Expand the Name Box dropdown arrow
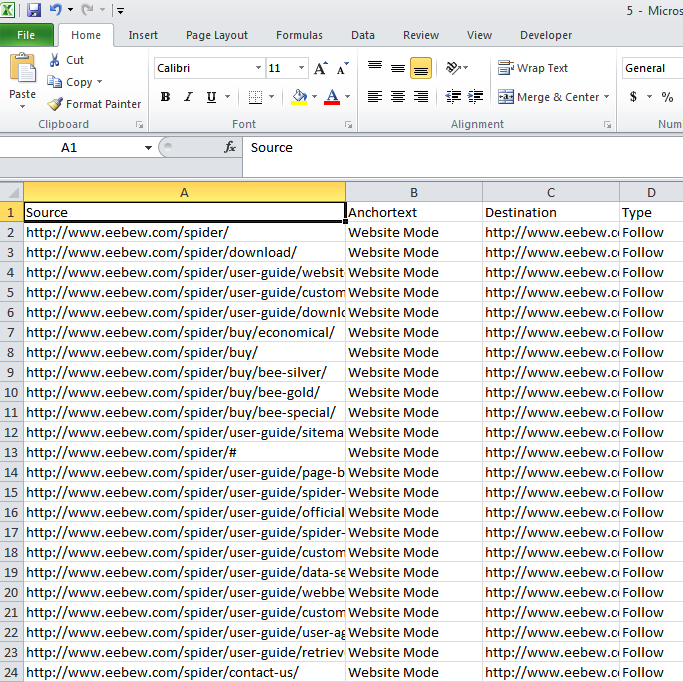Image resolution: width=683 pixels, height=682 pixels. pyautogui.click(x=148, y=148)
